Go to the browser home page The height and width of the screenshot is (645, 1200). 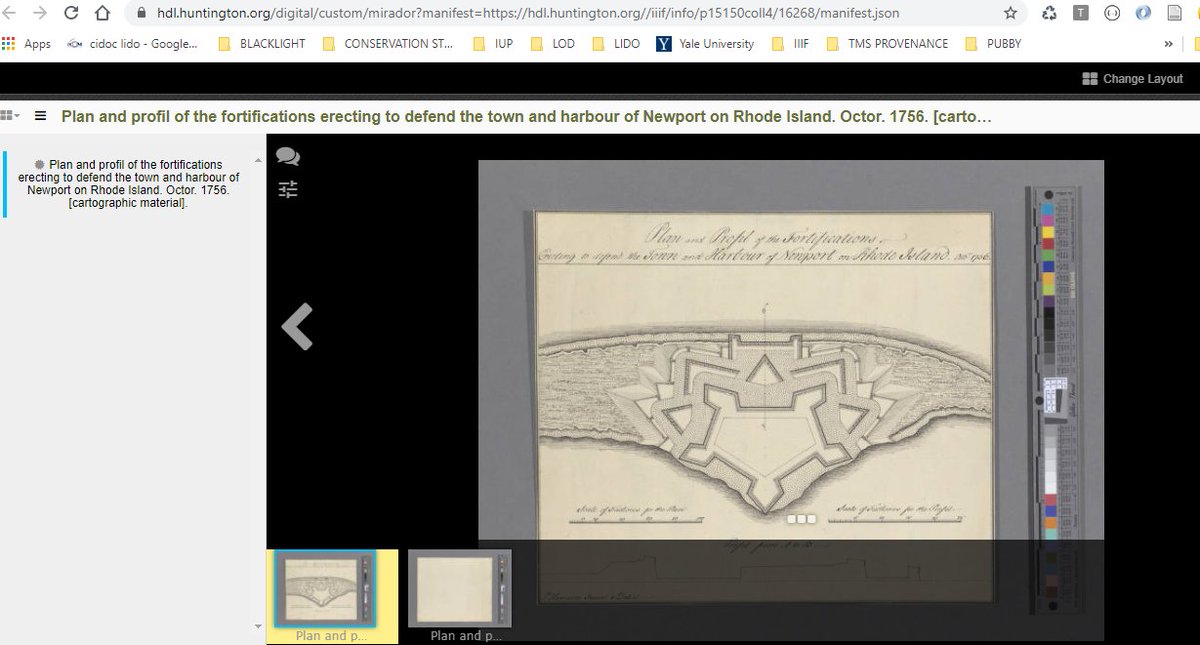tap(103, 13)
